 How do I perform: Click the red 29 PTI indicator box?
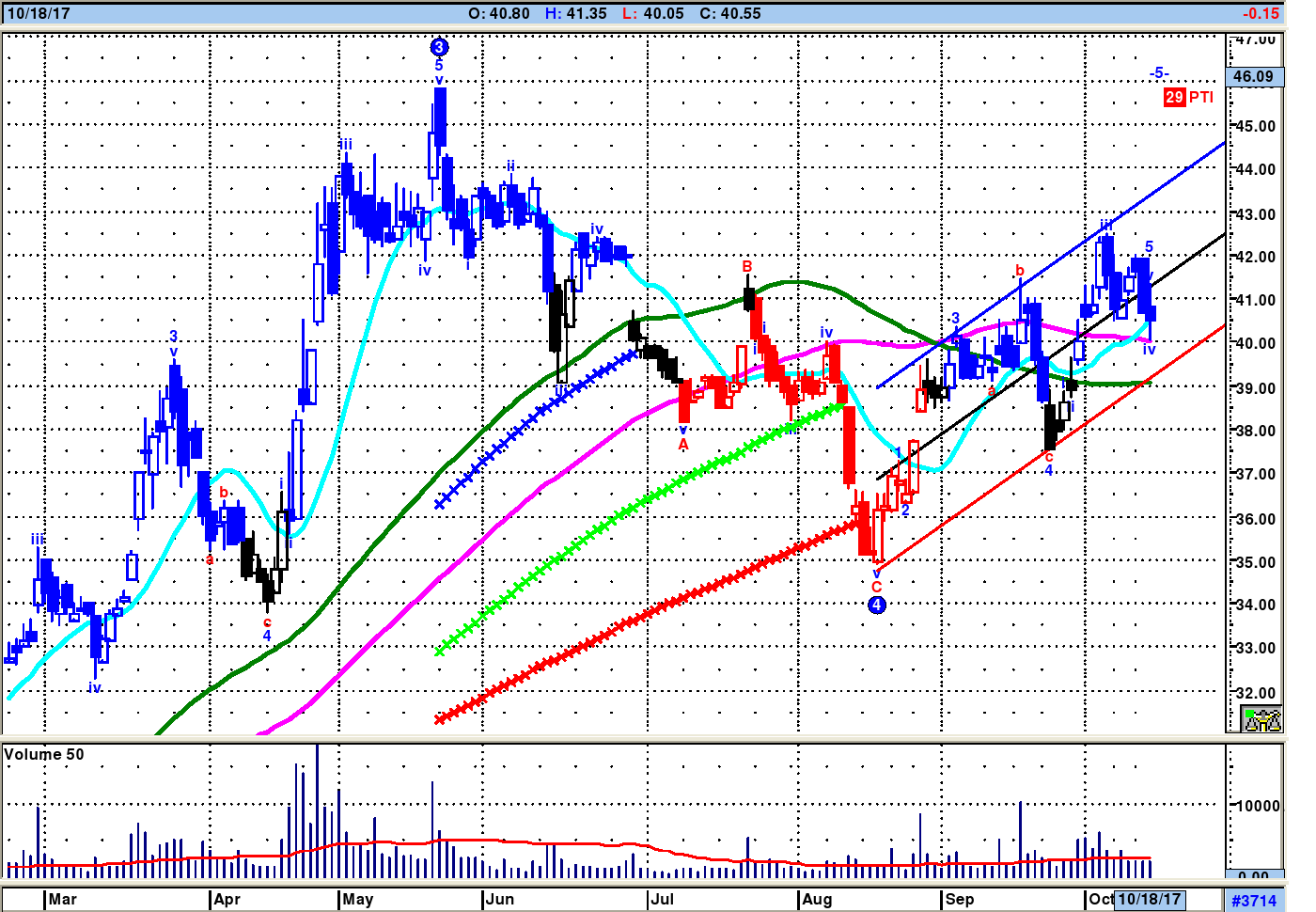click(x=1174, y=97)
